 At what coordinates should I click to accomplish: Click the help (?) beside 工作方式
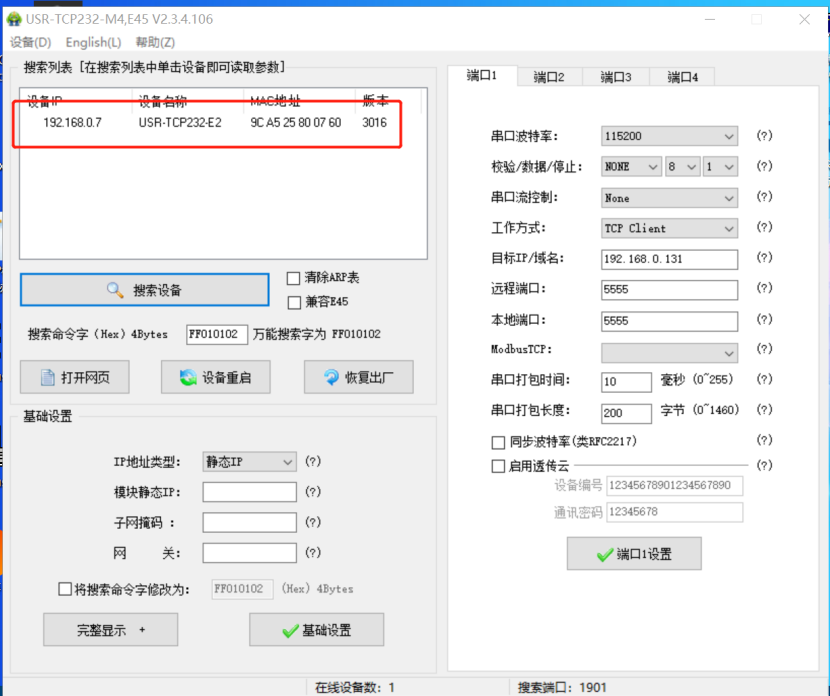pyautogui.click(x=764, y=228)
